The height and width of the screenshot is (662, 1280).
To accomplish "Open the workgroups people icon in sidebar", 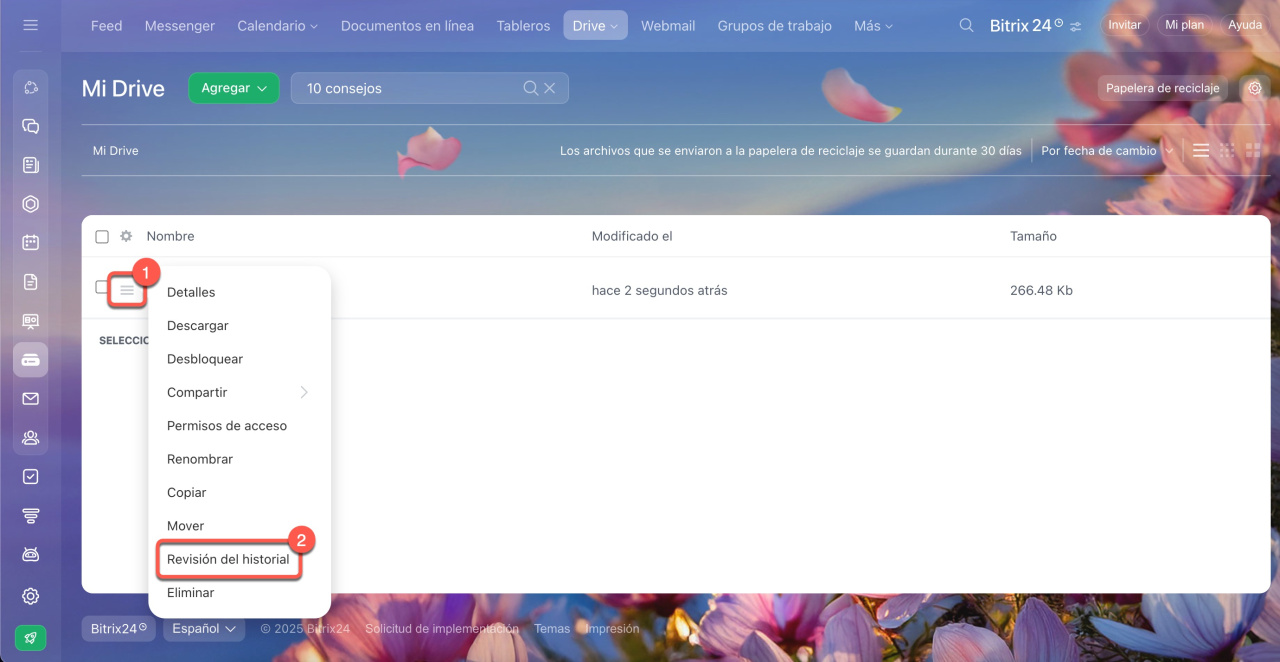I will pyautogui.click(x=30, y=438).
